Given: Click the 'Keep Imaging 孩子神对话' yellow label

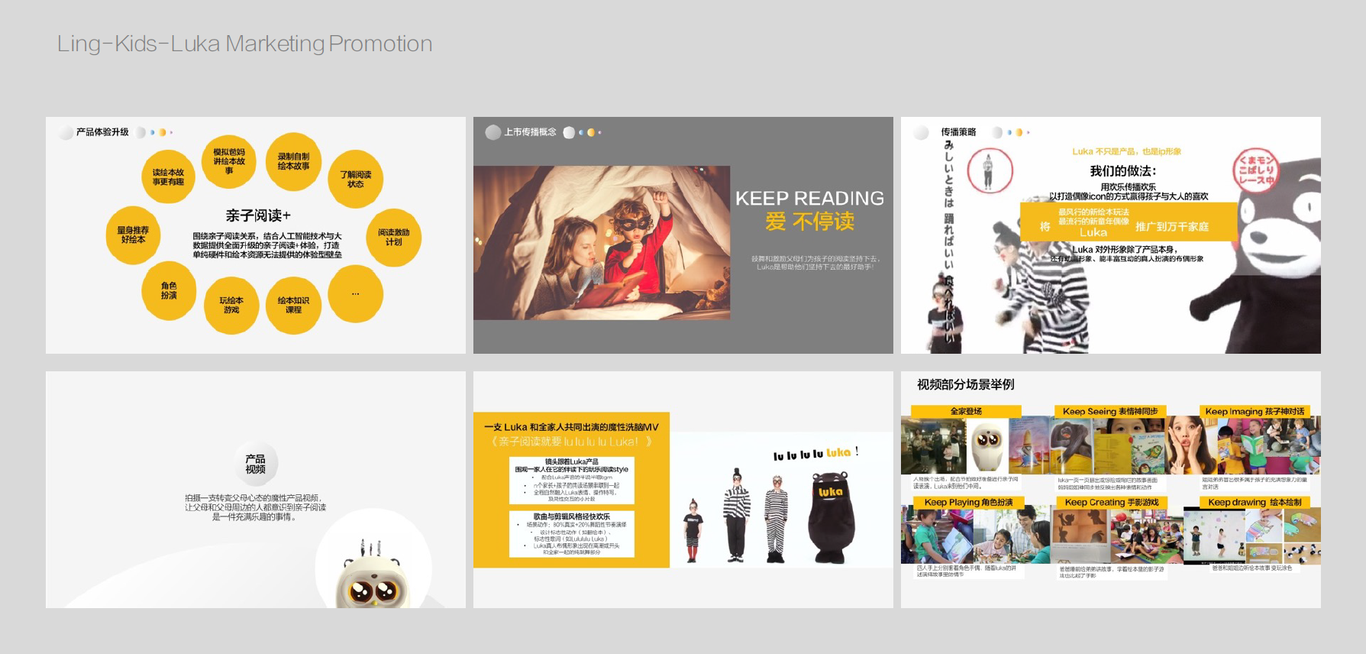Looking at the screenshot, I should click(1255, 411).
